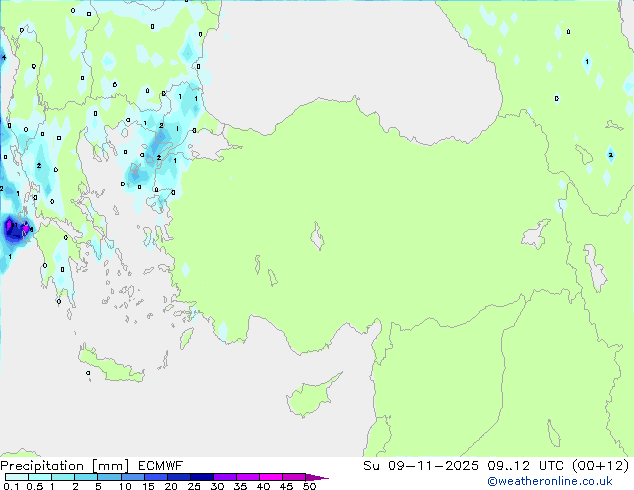The height and width of the screenshot is (490, 634).
Task: Click the 5–10 mm legend color box
Action: (109, 477)
